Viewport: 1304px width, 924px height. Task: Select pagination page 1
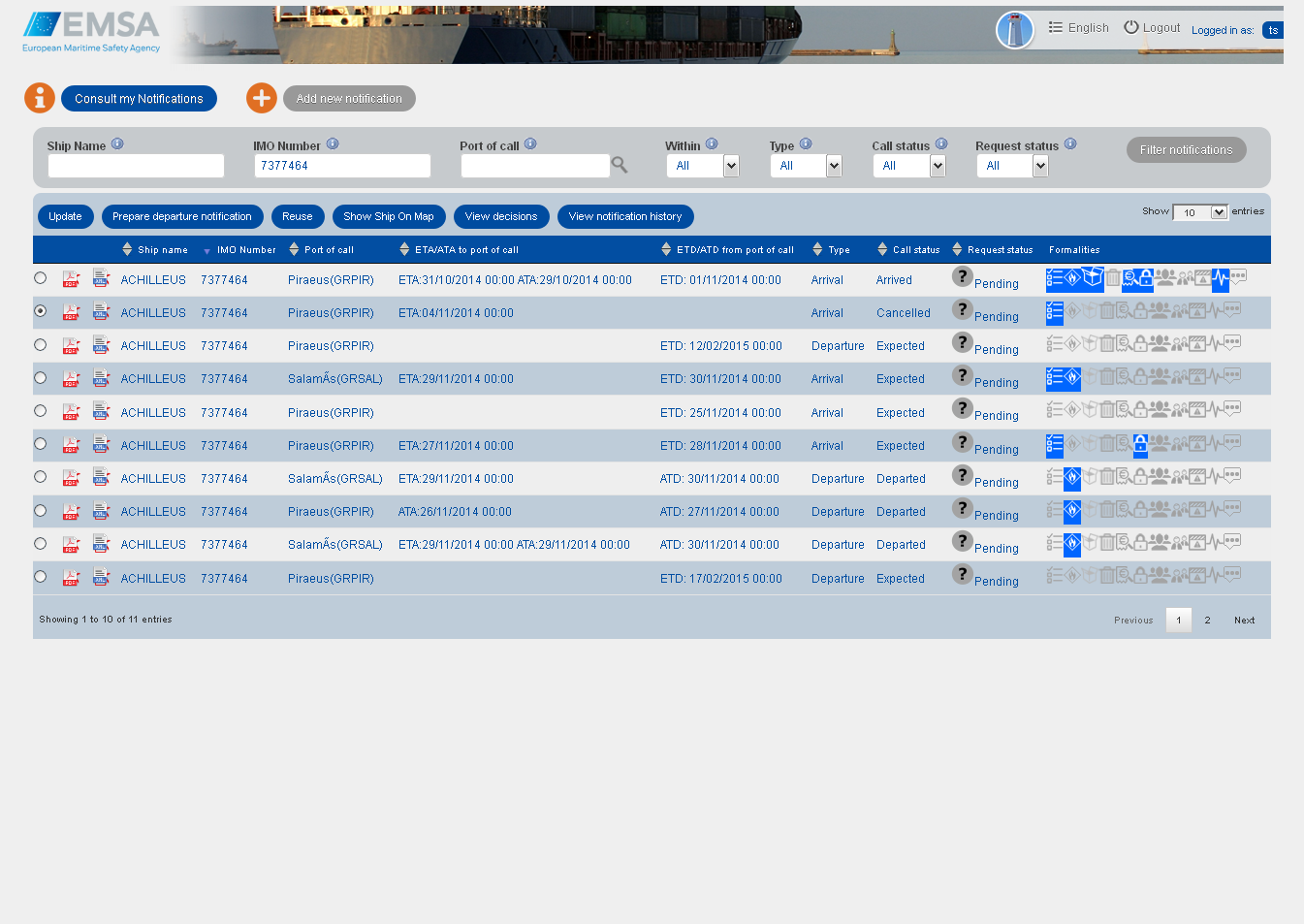(1179, 621)
